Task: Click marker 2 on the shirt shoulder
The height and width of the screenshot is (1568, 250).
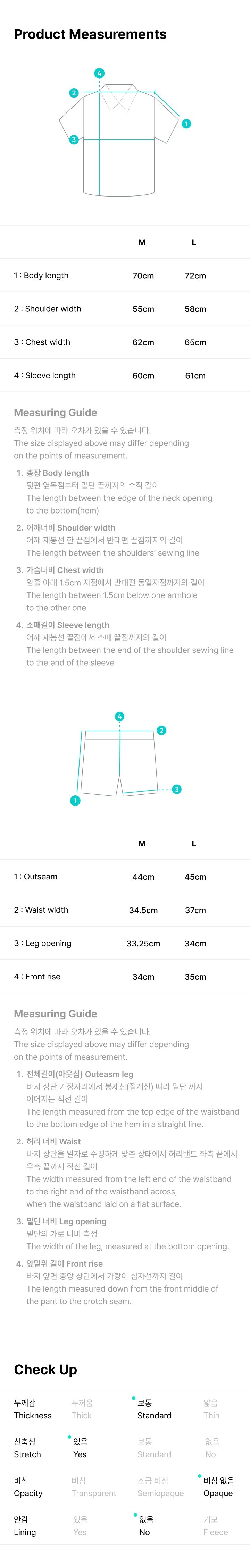Action: pos(74,93)
